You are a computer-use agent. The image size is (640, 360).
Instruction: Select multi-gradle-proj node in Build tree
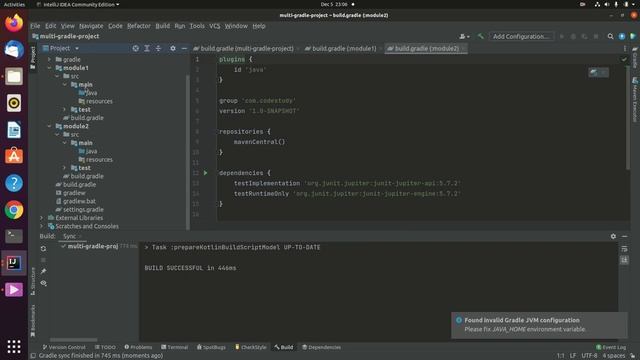coord(93,246)
